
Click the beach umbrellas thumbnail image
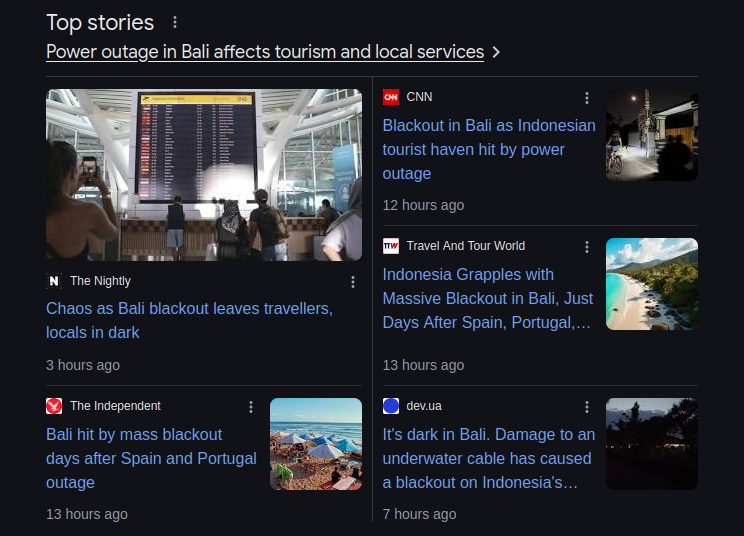click(x=316, y=444)
